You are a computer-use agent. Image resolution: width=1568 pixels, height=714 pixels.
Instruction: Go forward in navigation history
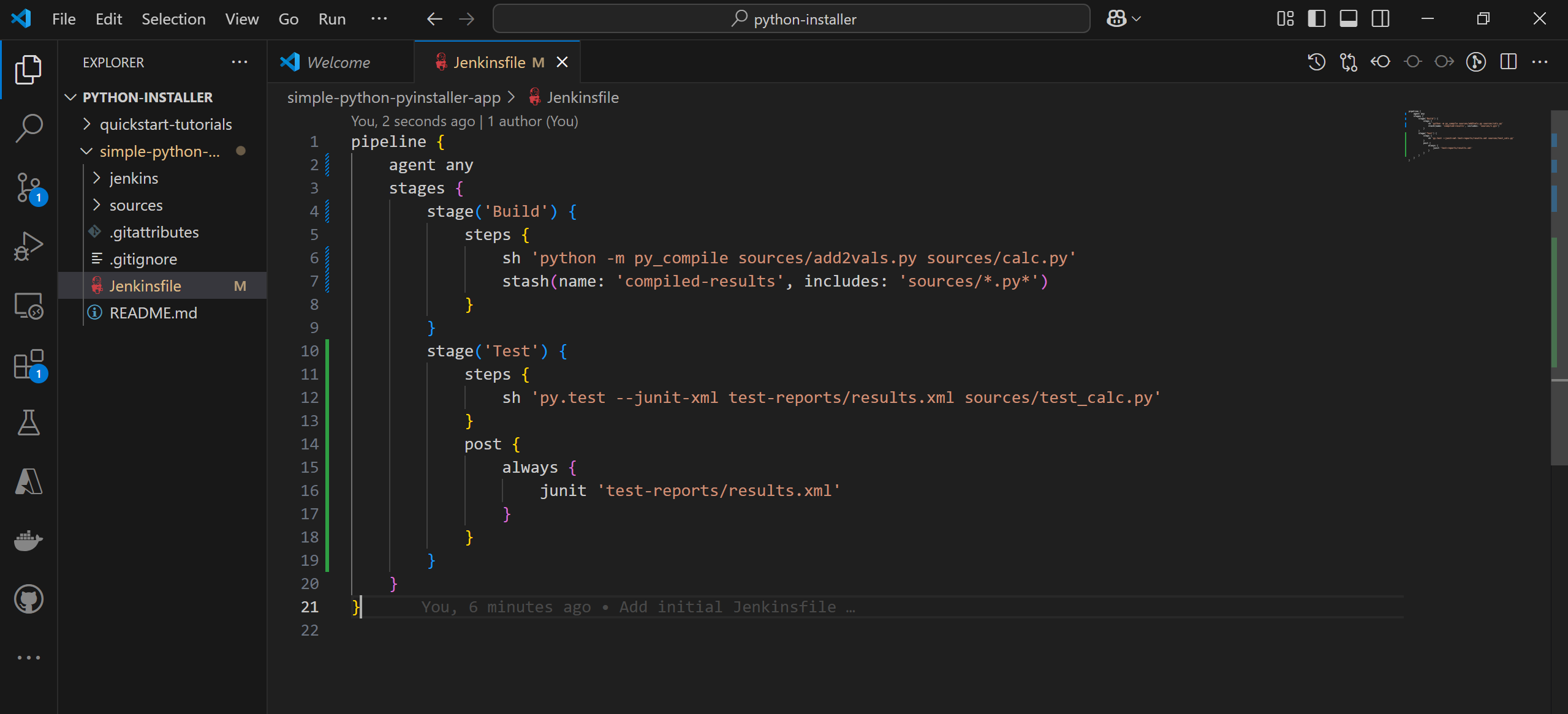click(467, 19)
